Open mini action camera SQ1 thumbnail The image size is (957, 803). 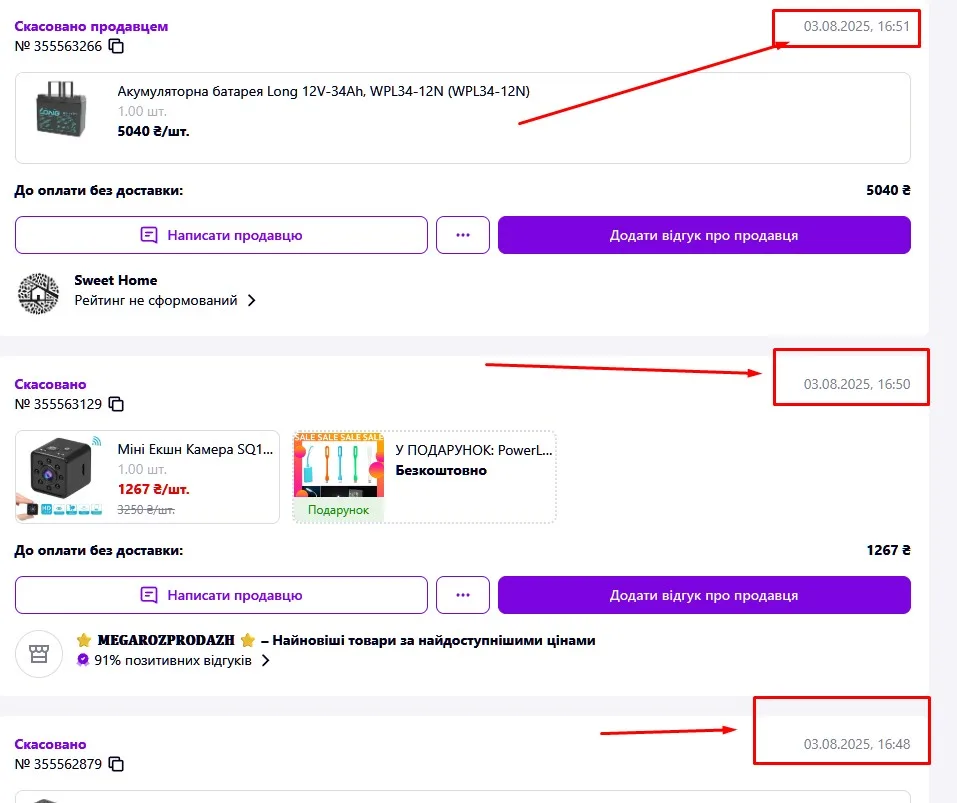[x=59, y=477]
